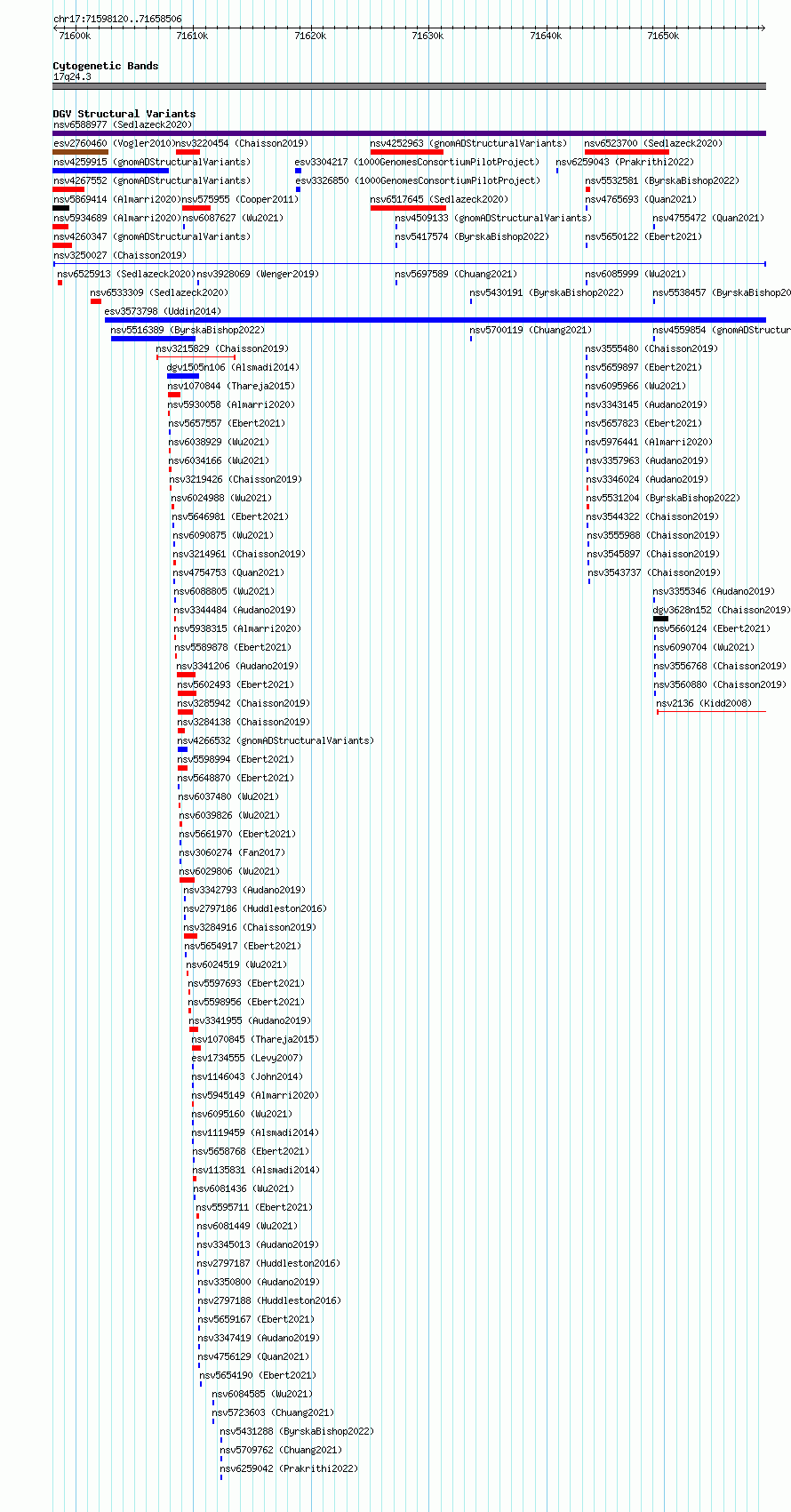Select nsv2797188 (Huddleston2016) label
Viewport: 791px width, 1512px height.
coord(268,1301)
